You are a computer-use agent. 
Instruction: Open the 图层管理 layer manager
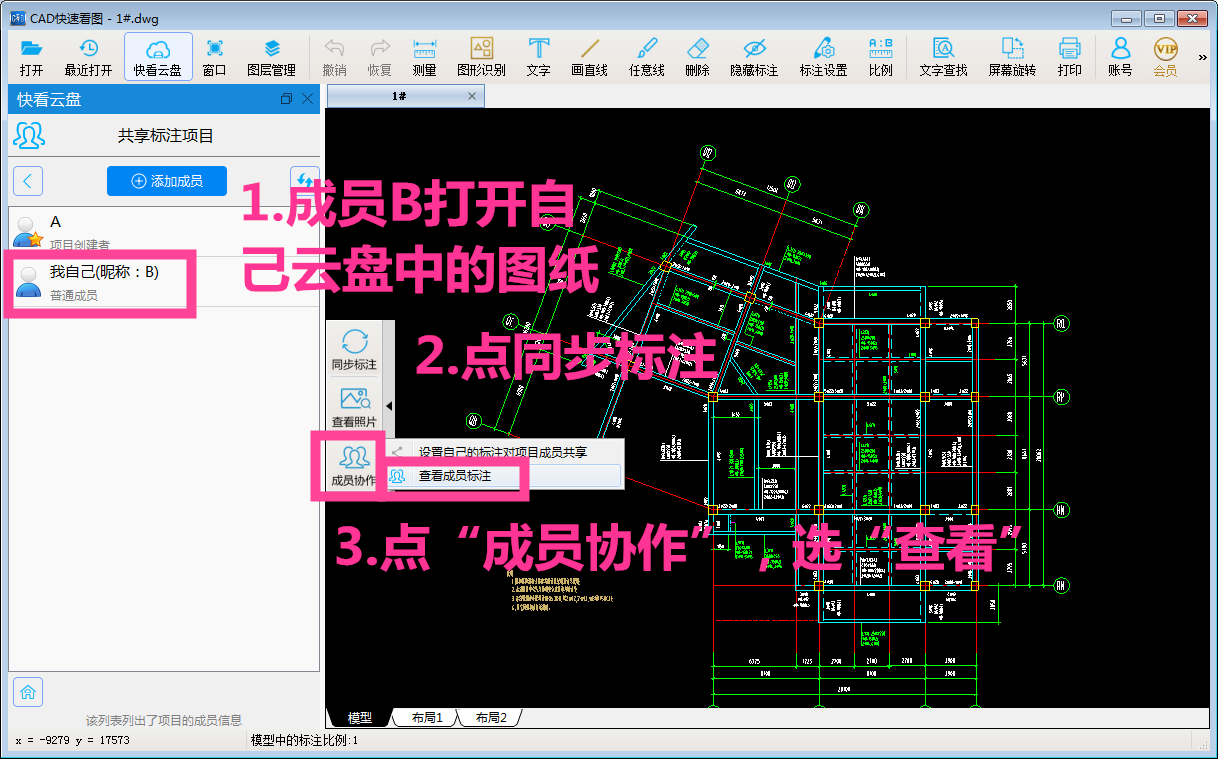271,57
